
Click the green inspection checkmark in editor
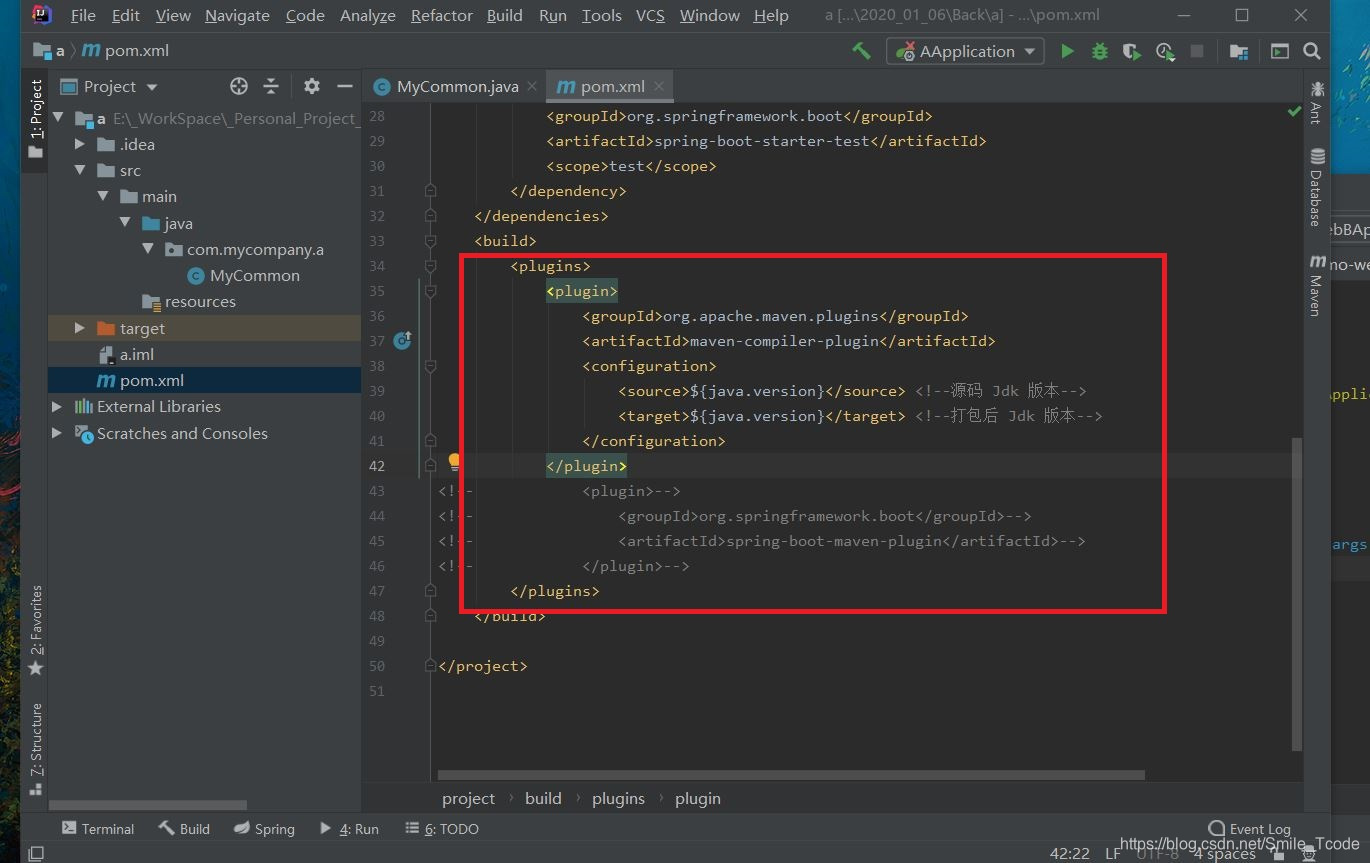(1294, 113)
